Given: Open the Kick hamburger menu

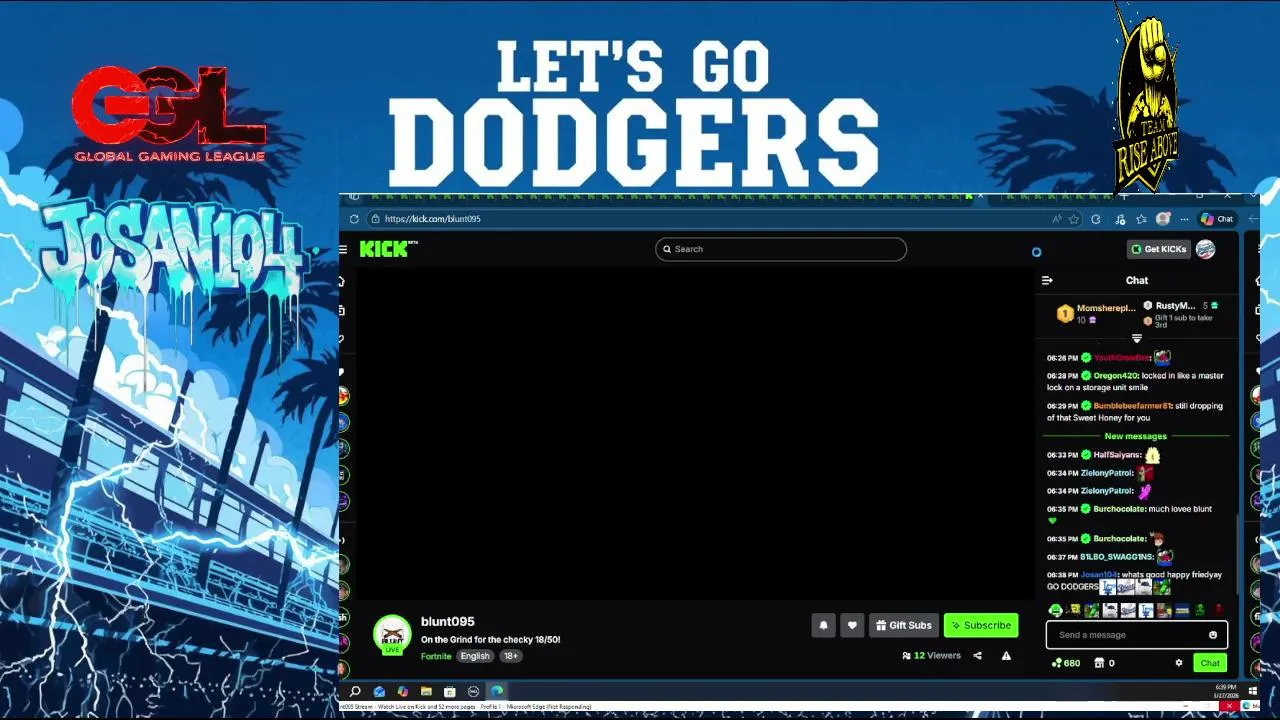Looking at the screenshot, I should click(343, 249).
